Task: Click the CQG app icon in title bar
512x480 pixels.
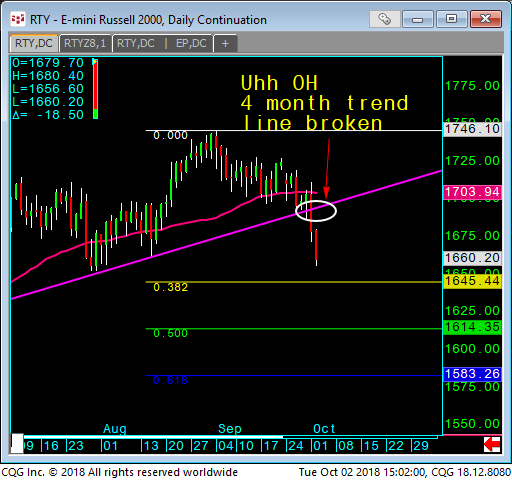Action: pyautogui.click(x=18, y=19)
